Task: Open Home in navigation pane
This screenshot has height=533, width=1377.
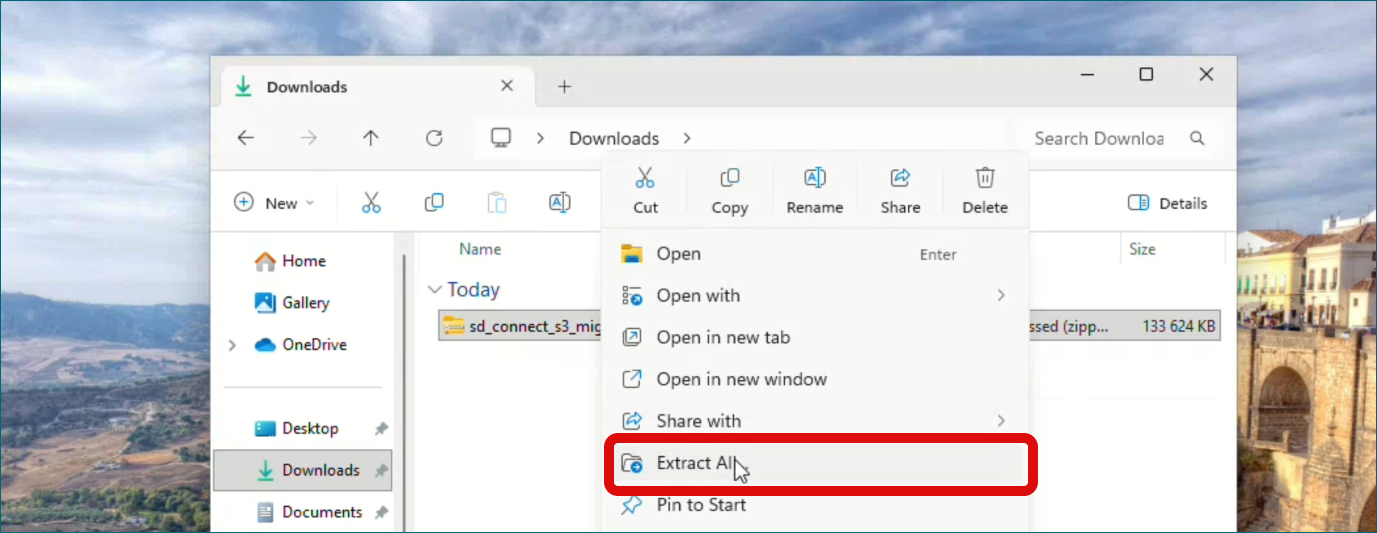Action: pyautogui.click(x=302, y=261)
